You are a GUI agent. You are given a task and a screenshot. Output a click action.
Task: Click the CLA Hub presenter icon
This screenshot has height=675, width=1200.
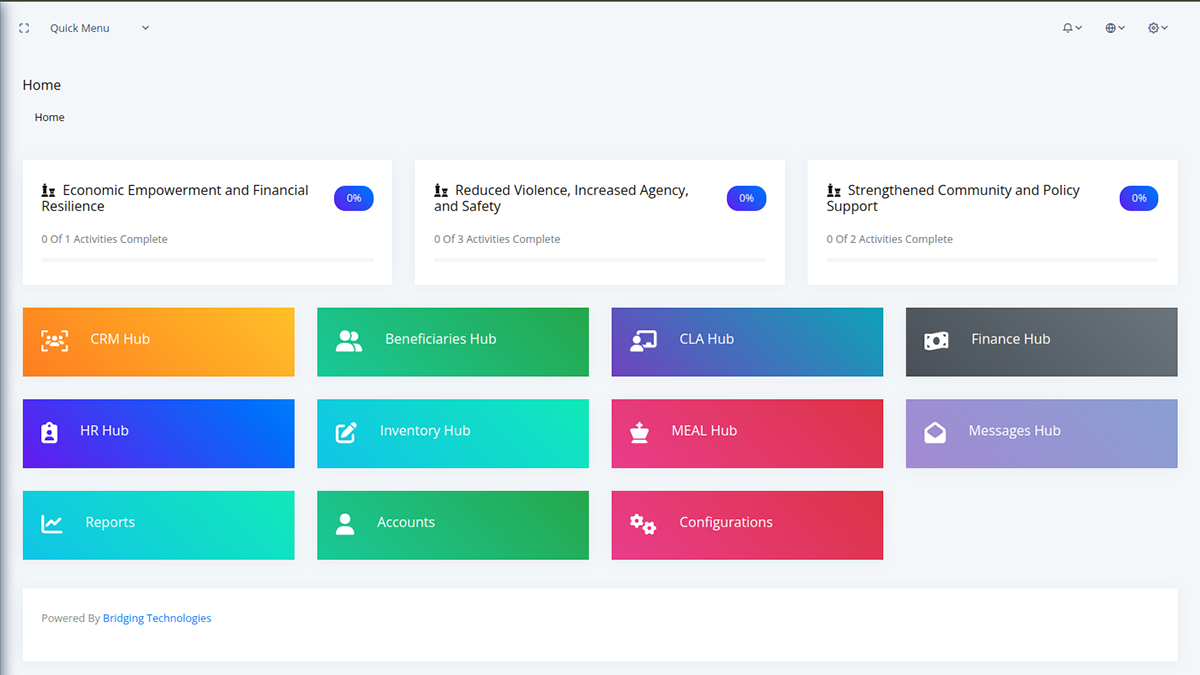coord(643,341)
